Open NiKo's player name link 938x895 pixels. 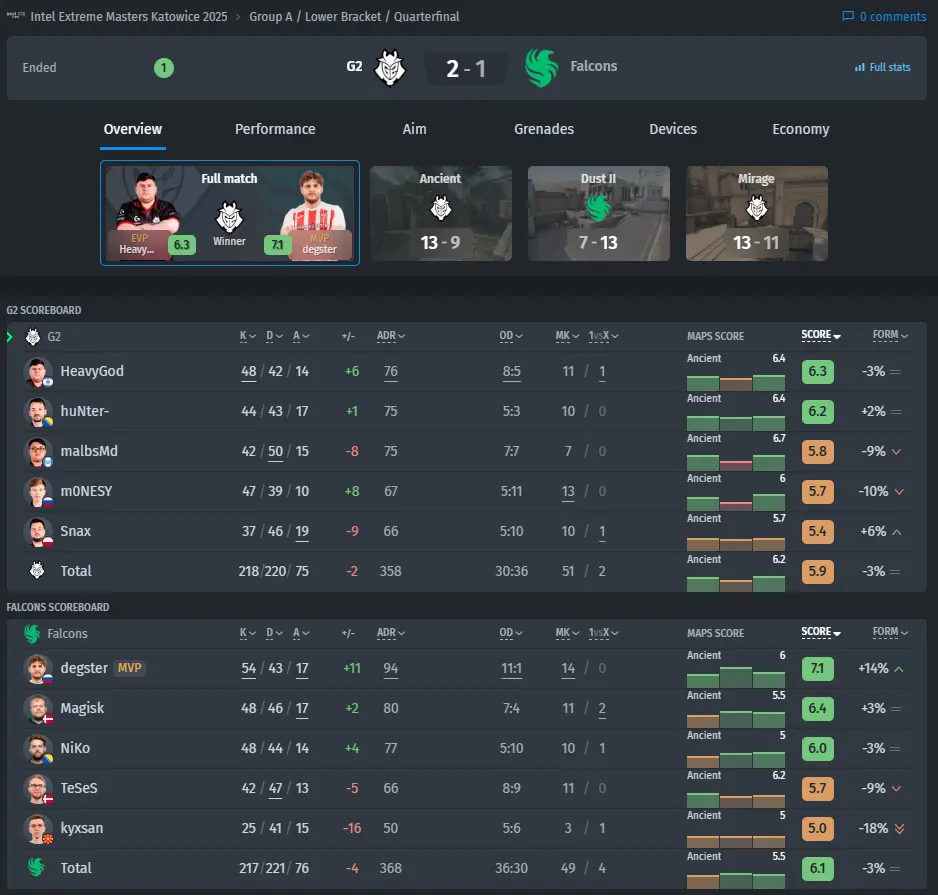point(75,748)
